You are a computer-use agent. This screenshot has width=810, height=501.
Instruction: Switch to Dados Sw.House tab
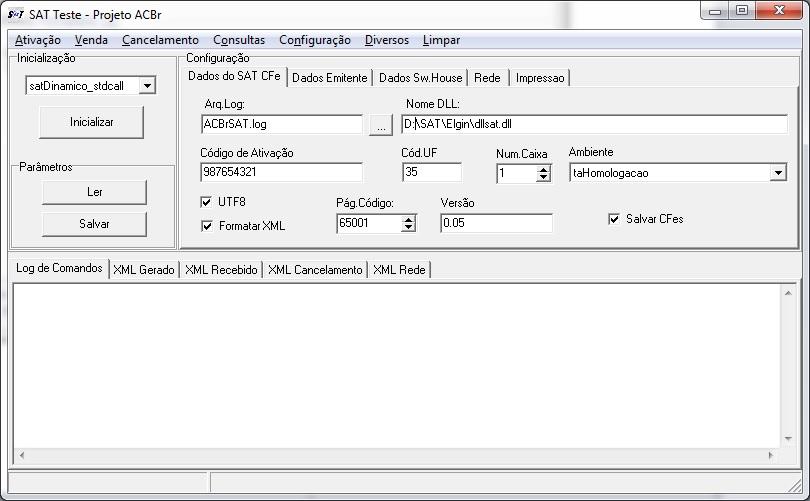pyautogui.click(x=420, y=78)
